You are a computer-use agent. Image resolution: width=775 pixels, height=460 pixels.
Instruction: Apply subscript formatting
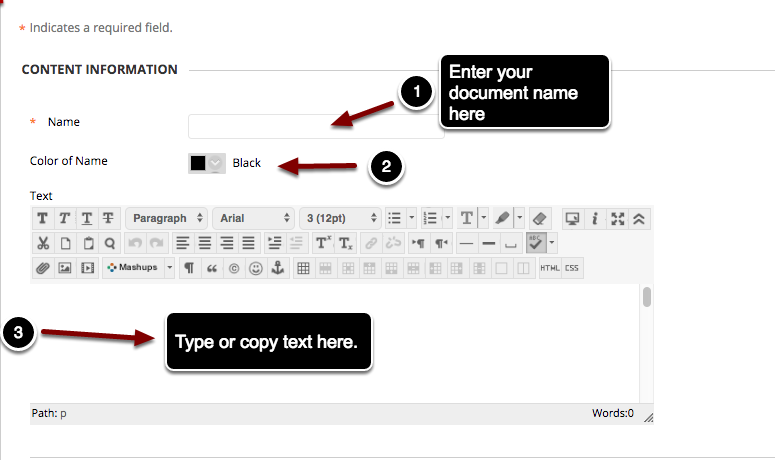click(345, 243)
